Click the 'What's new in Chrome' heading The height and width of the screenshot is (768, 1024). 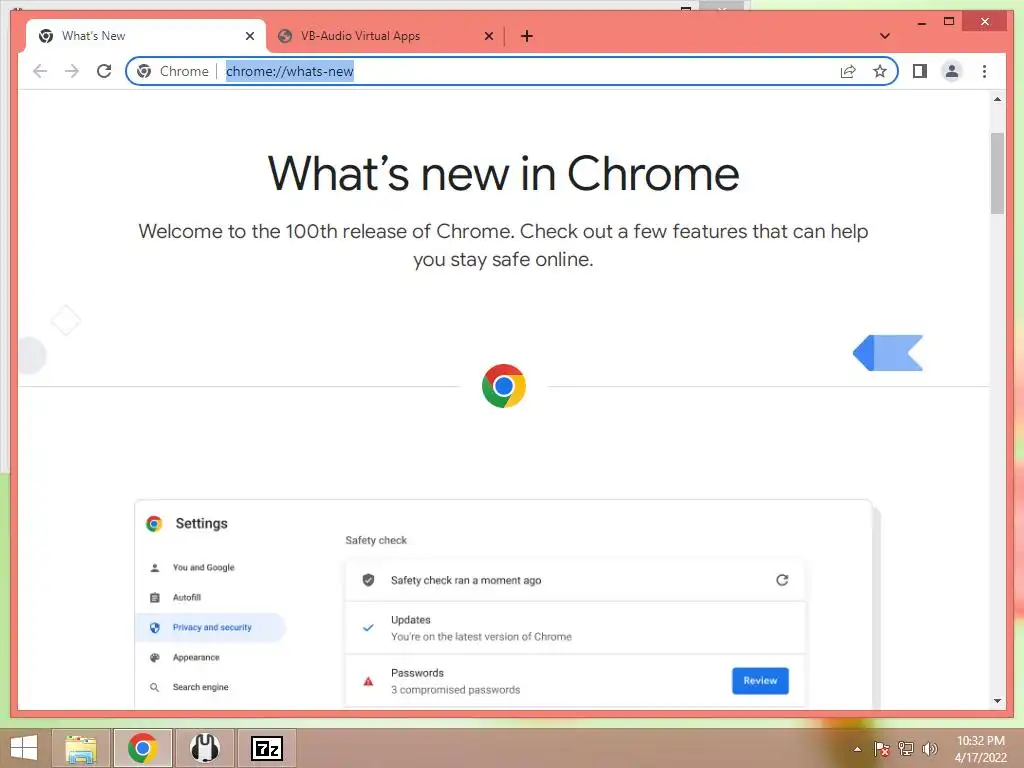504,174
